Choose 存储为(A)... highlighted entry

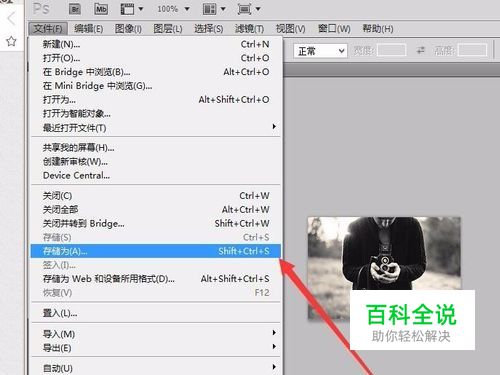pos(156,251)
